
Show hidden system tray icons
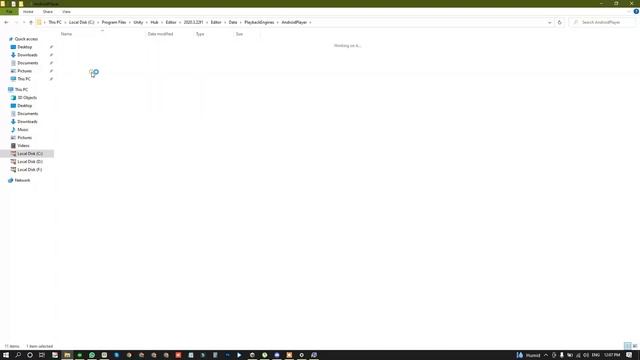[546, 355]
